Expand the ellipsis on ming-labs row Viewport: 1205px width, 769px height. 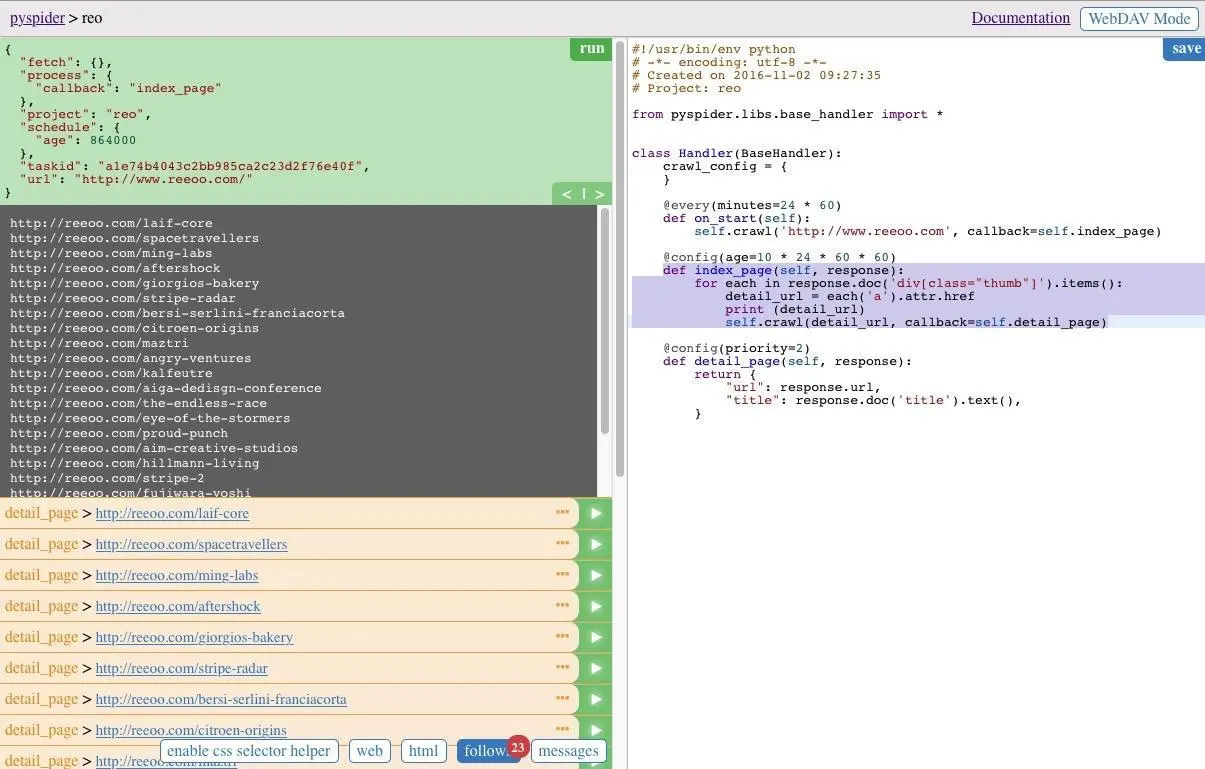click(x=562, y=574)
